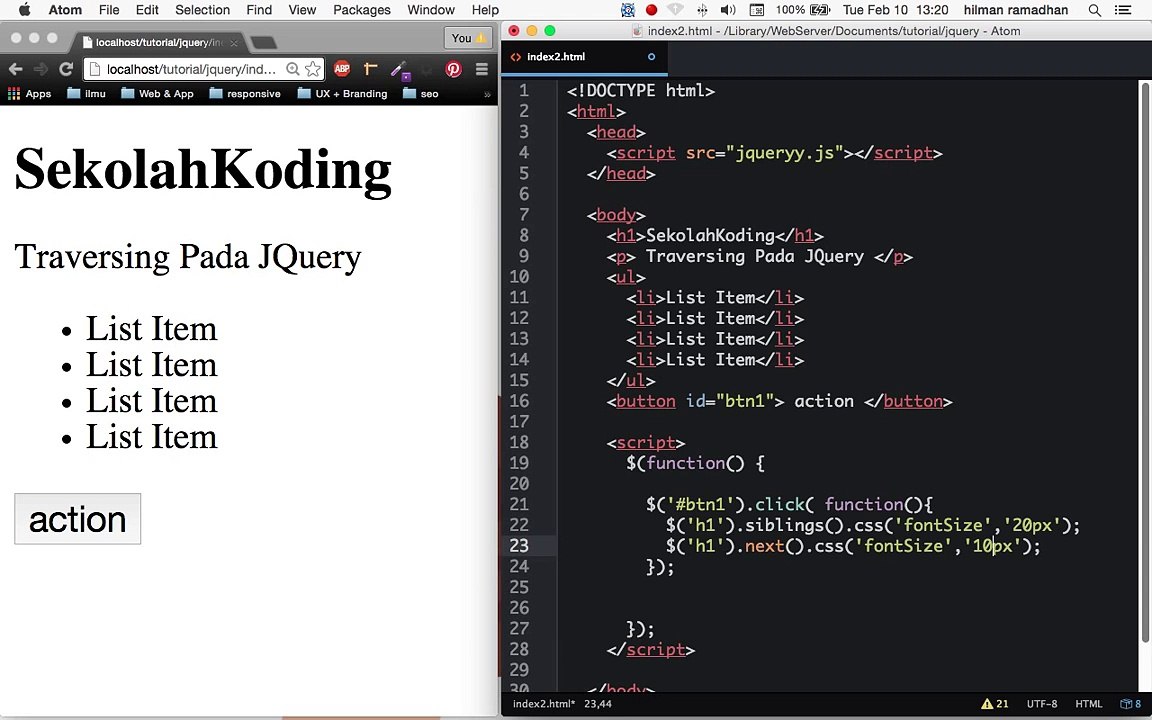Click the SekolahKoding heading on the page

click(203, 170)
